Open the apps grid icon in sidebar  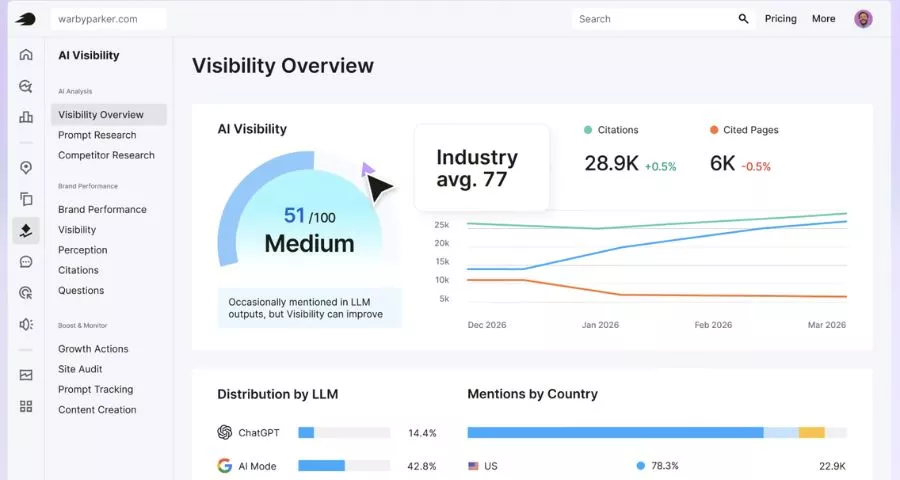(26, 407)
